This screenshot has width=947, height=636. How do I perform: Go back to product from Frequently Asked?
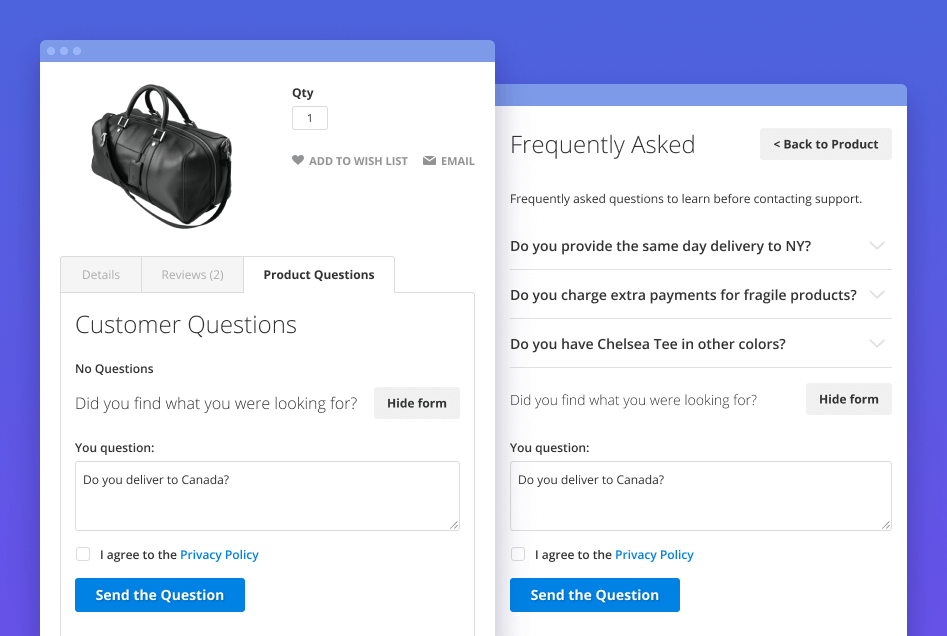coord(825,144)
